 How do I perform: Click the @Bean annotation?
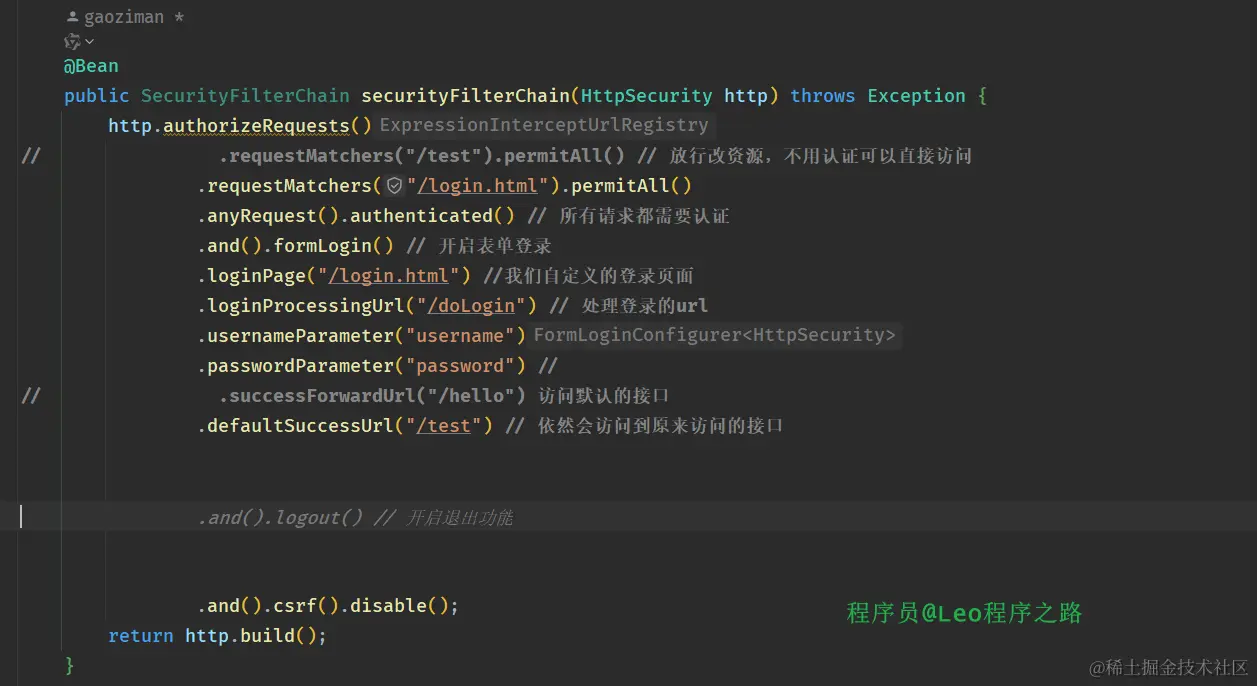(x=91, y=66)
